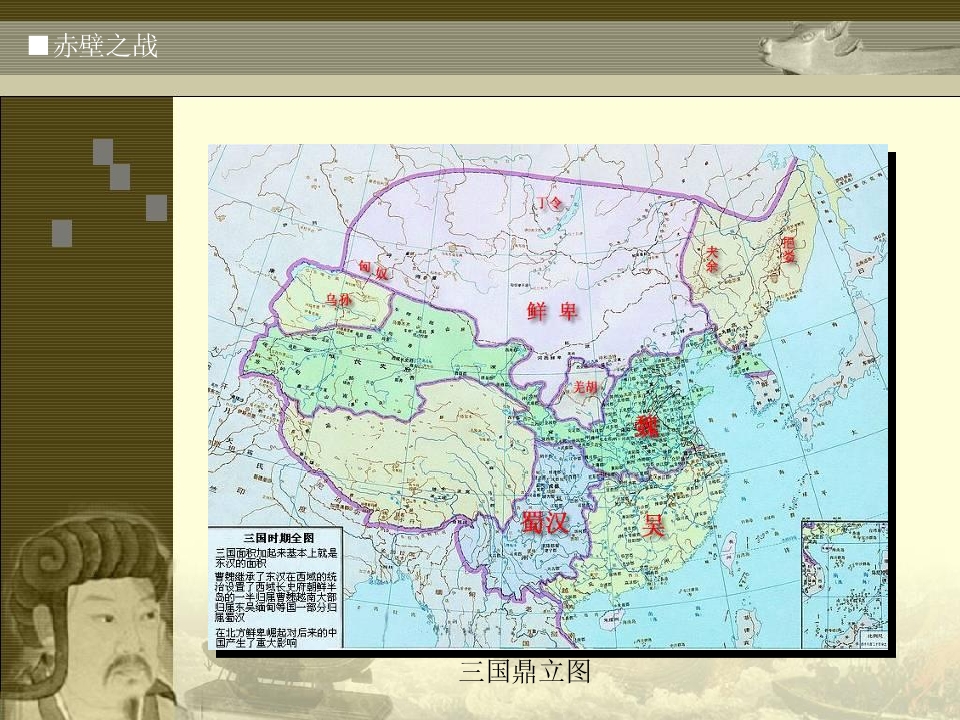
Task: Click the 夫余 label on map
Action: click(711, 259)
